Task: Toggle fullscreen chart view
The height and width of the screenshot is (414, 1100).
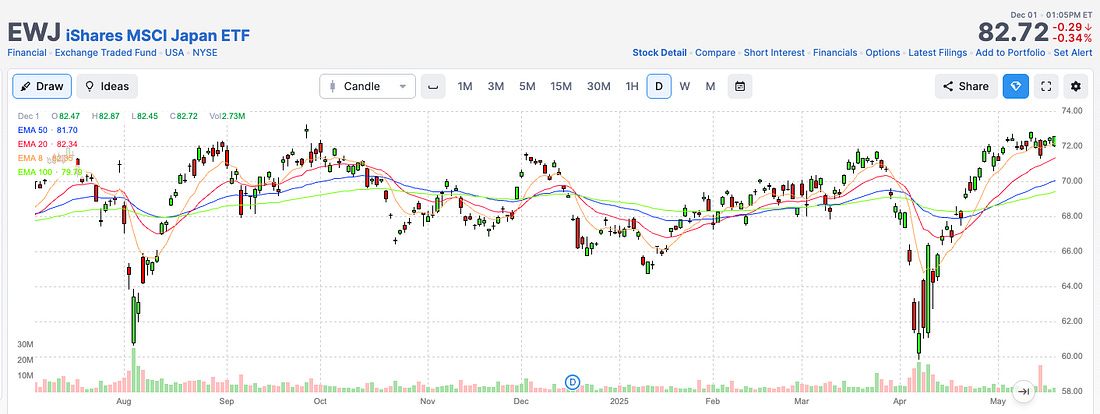Action: [1046, 86]
